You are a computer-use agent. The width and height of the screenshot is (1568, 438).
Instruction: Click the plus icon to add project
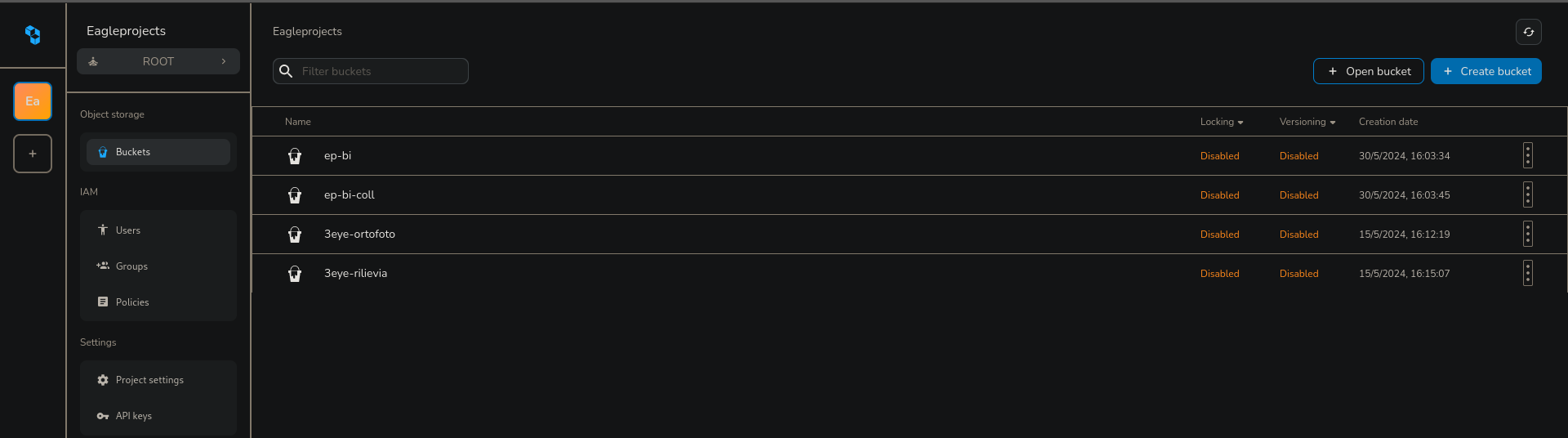[33, 154]
